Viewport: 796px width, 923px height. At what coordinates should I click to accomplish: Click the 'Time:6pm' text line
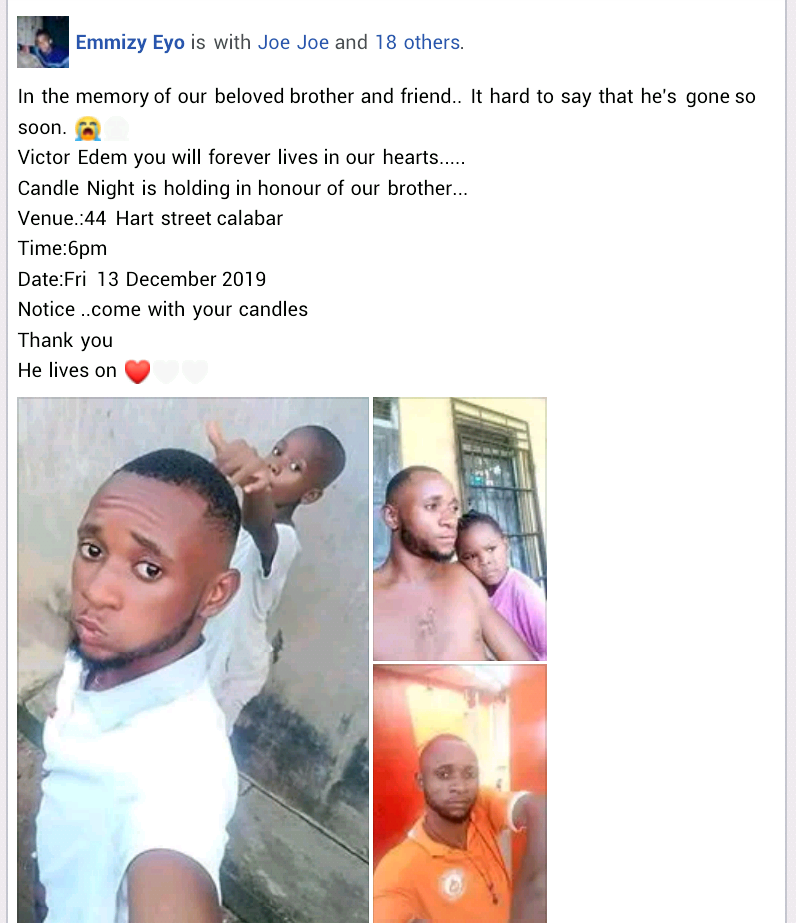(x=62, y=248)
